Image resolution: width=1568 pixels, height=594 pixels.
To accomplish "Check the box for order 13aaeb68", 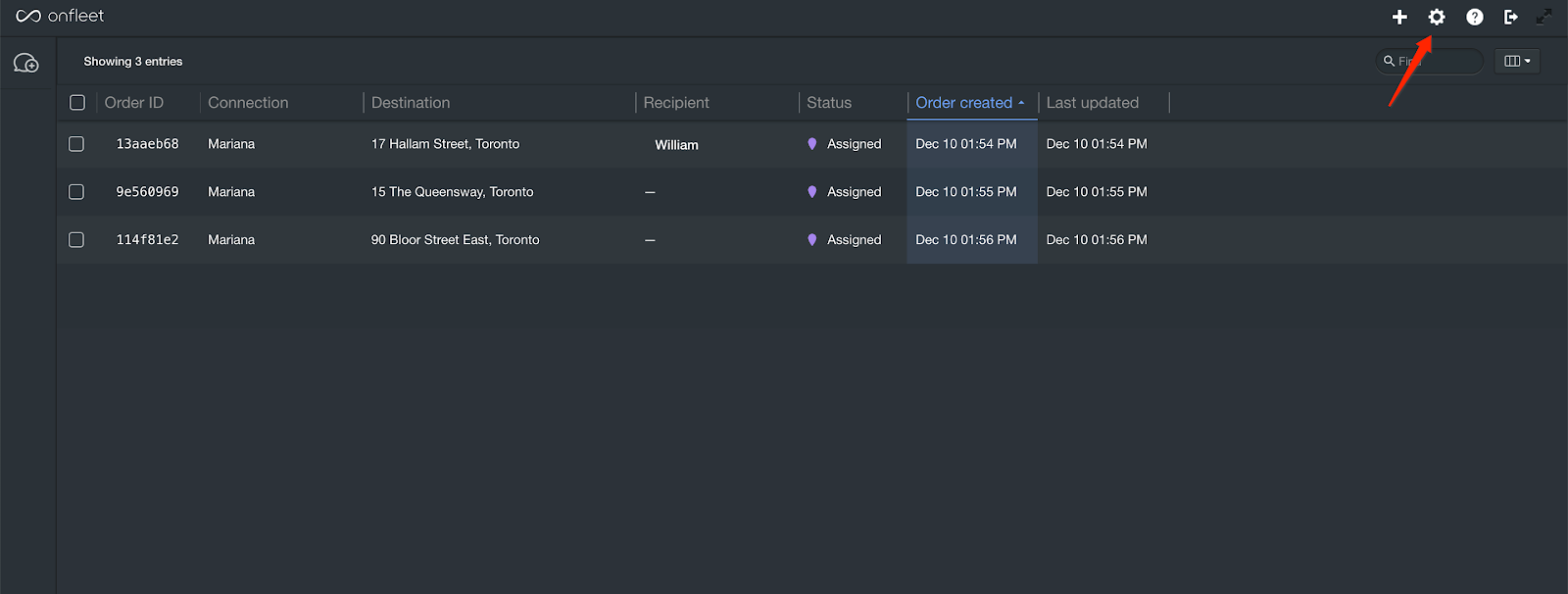I will click(x=76, y=144).
